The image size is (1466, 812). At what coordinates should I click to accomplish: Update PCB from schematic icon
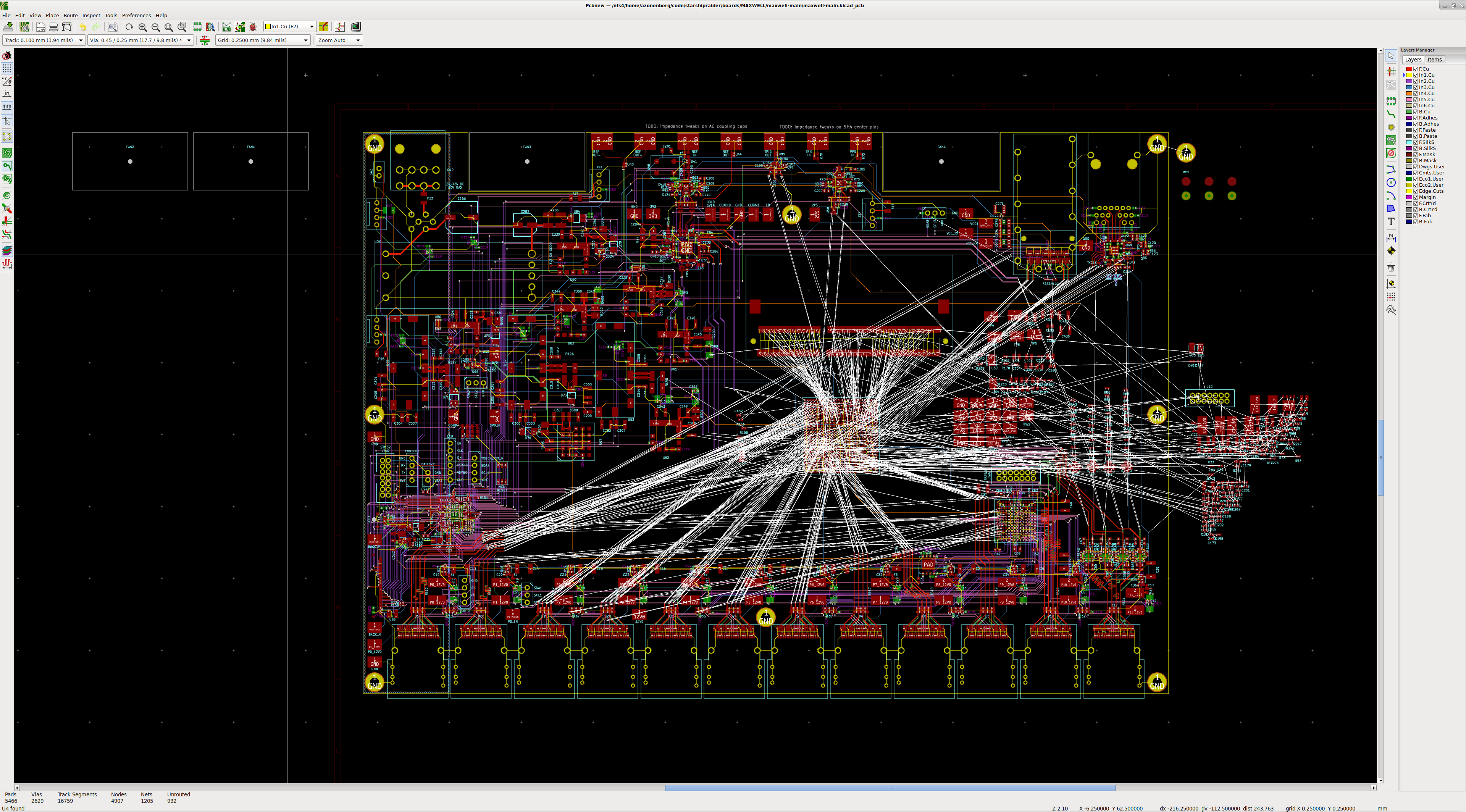pos(240,27)
